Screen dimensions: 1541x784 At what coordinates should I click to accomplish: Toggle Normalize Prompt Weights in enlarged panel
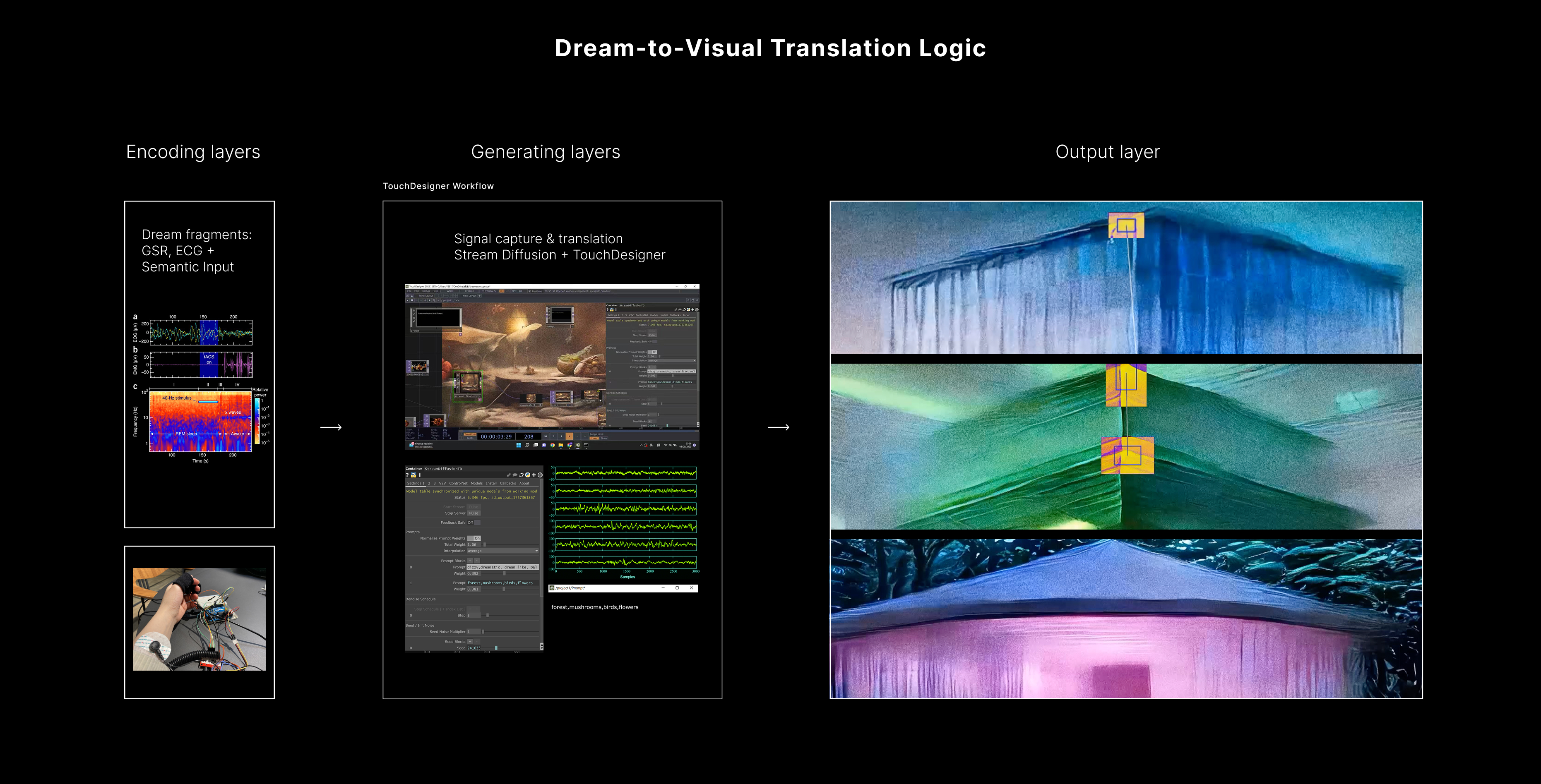click(x=474, y=538)
